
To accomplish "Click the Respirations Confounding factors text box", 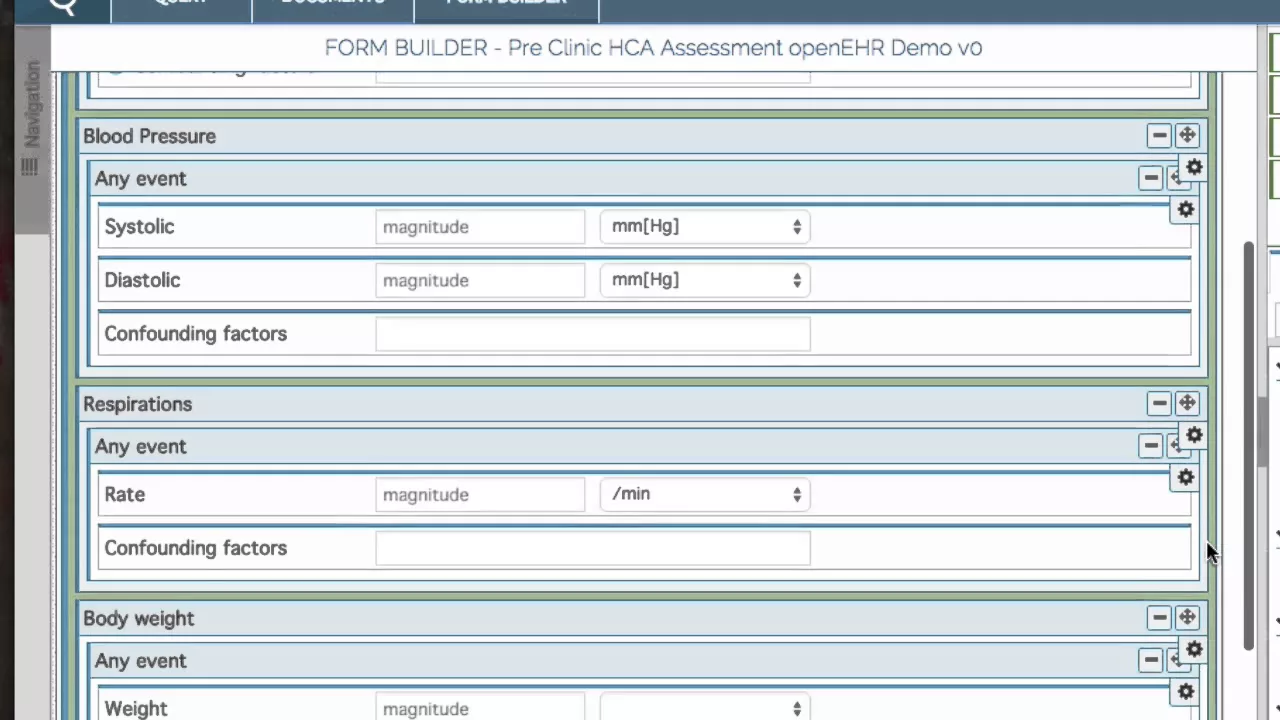I will pos(593,548).
